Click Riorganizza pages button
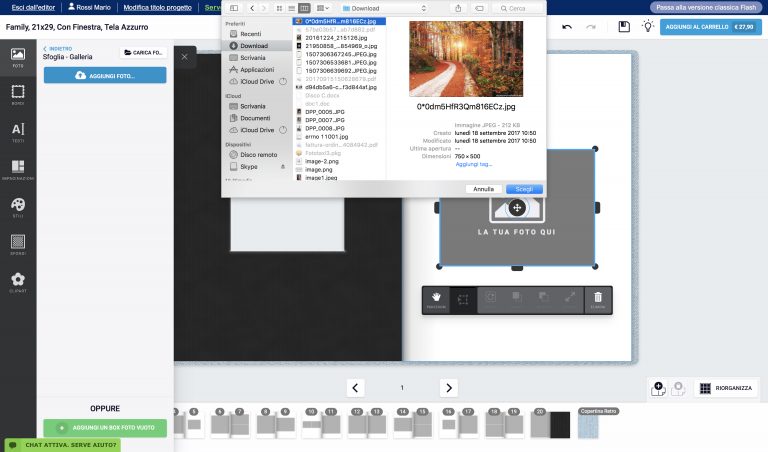Screen dimensions: 768x452 tap(726, 388)
